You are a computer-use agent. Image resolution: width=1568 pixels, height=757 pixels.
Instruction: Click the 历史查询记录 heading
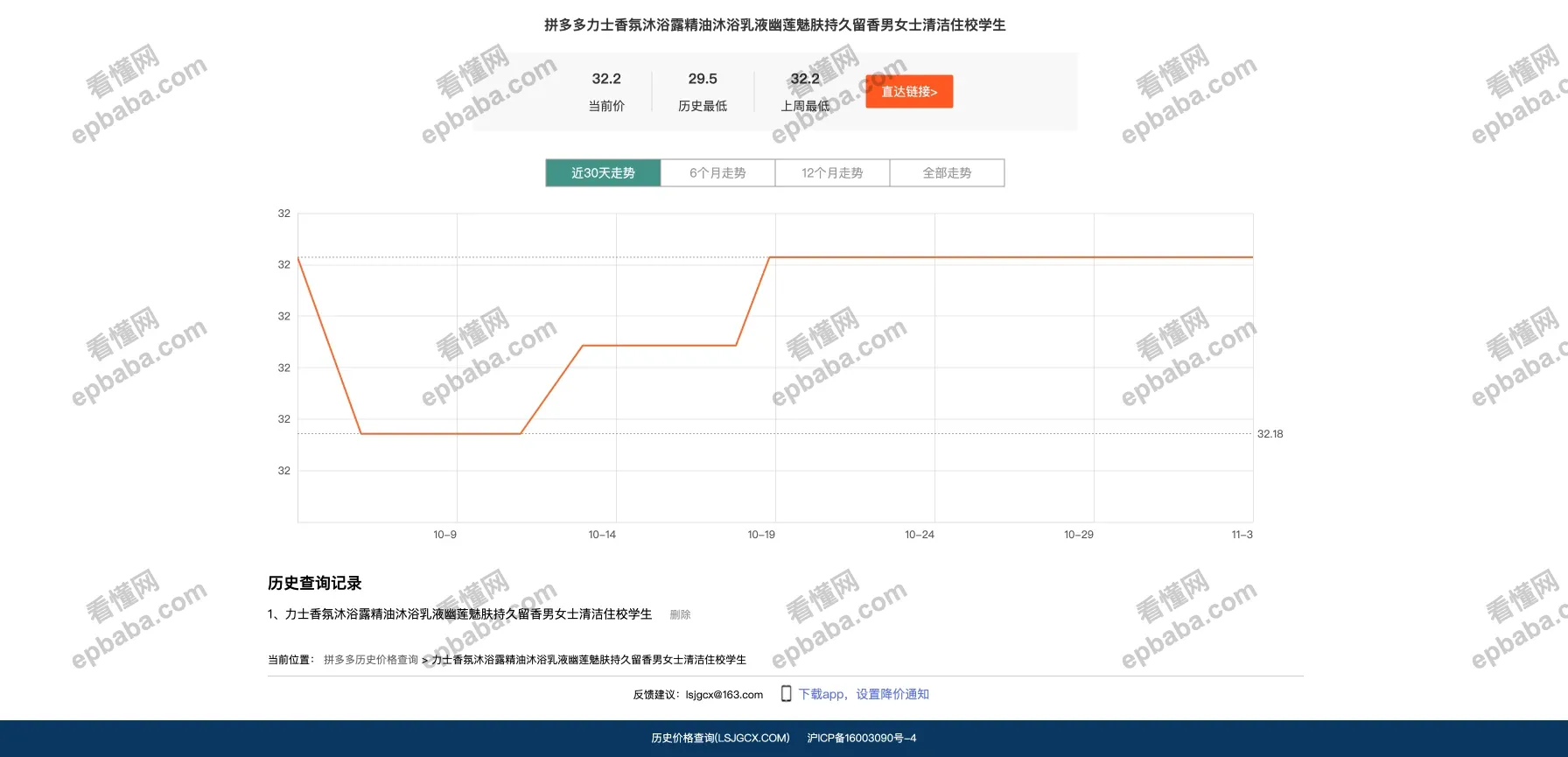[315, 583]
